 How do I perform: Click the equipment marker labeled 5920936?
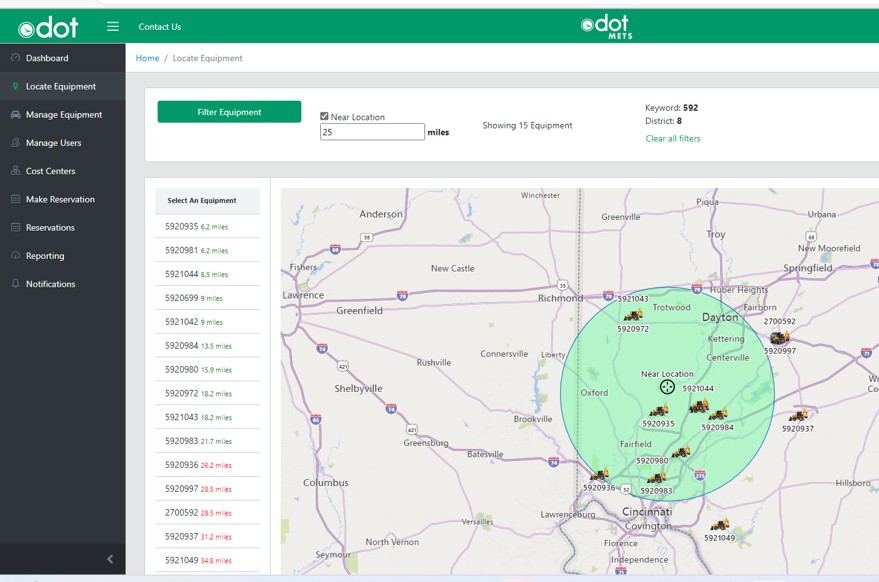599,475
